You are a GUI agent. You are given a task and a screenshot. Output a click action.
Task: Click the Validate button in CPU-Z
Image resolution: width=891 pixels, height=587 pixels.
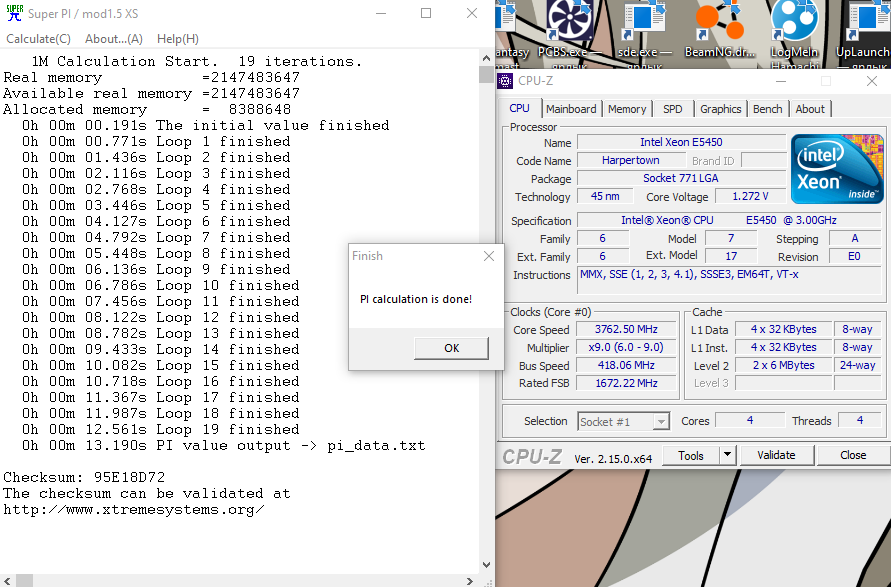point(776,455)
